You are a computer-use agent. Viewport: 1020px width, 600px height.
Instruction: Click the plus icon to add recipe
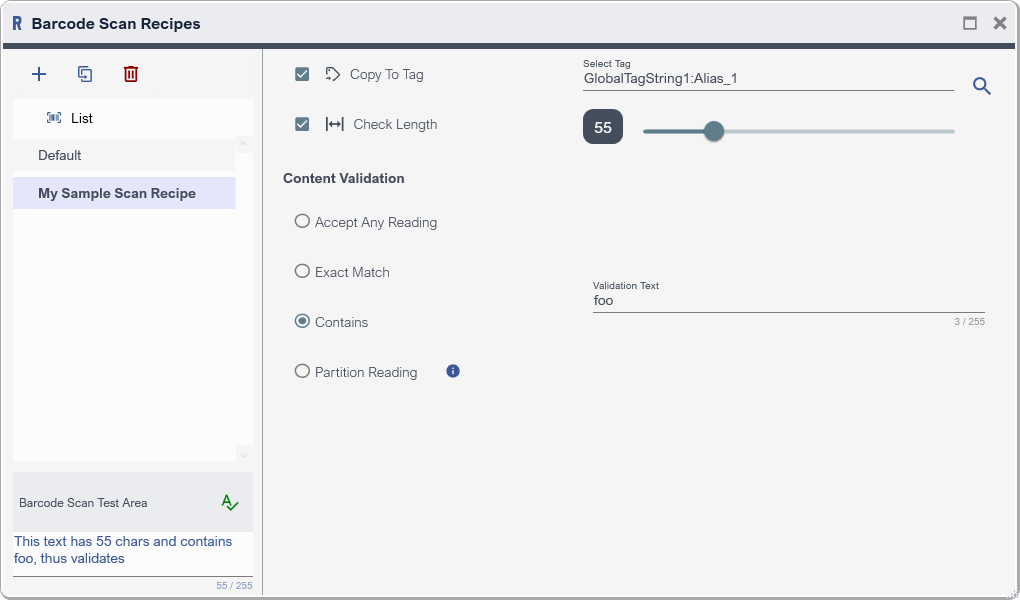click(x=39, y=74)
